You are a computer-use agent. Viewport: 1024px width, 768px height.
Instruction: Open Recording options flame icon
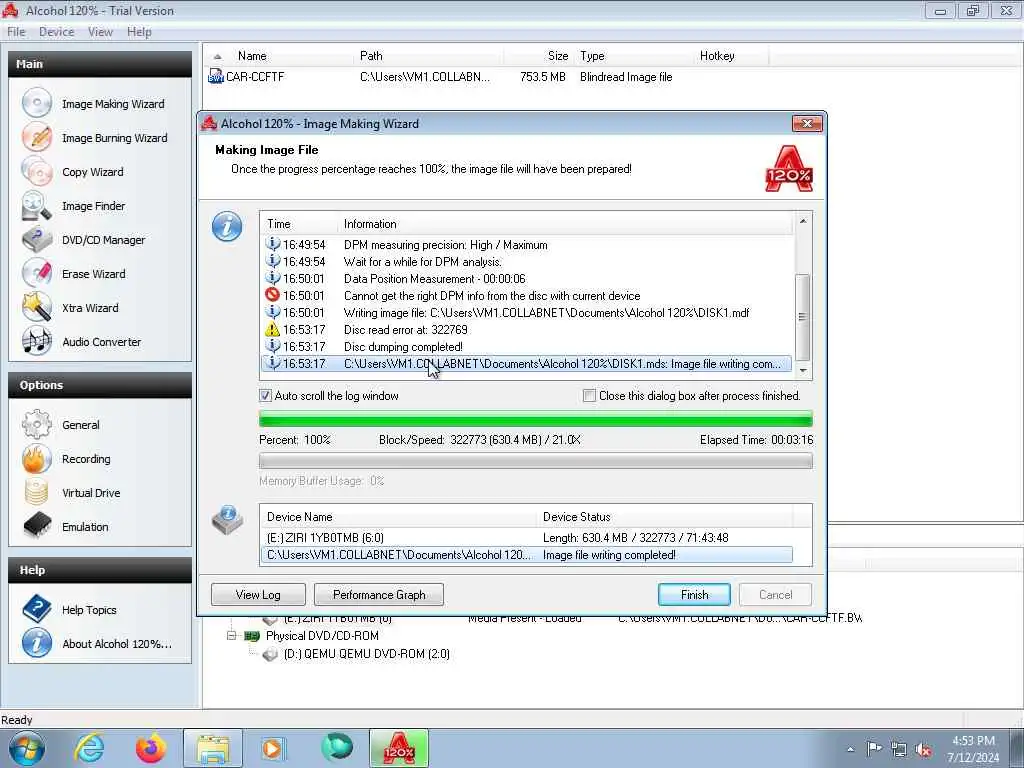[x=37, y=458]
